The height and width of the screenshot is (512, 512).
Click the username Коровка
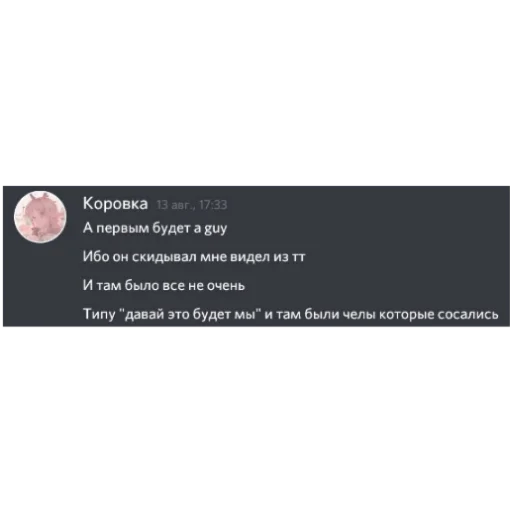point(115,203)
